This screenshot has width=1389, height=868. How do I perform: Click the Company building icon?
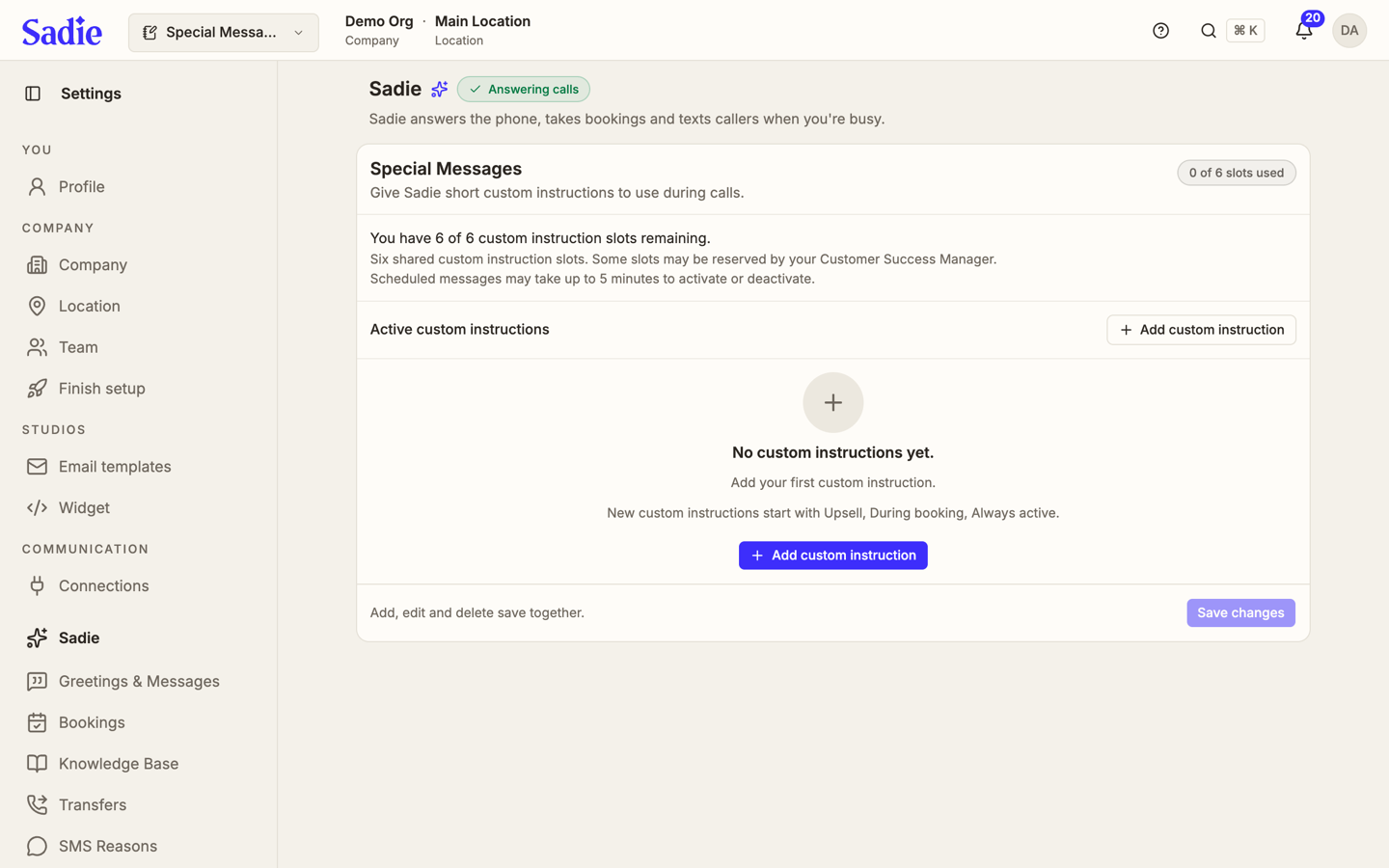pos(37,265)
